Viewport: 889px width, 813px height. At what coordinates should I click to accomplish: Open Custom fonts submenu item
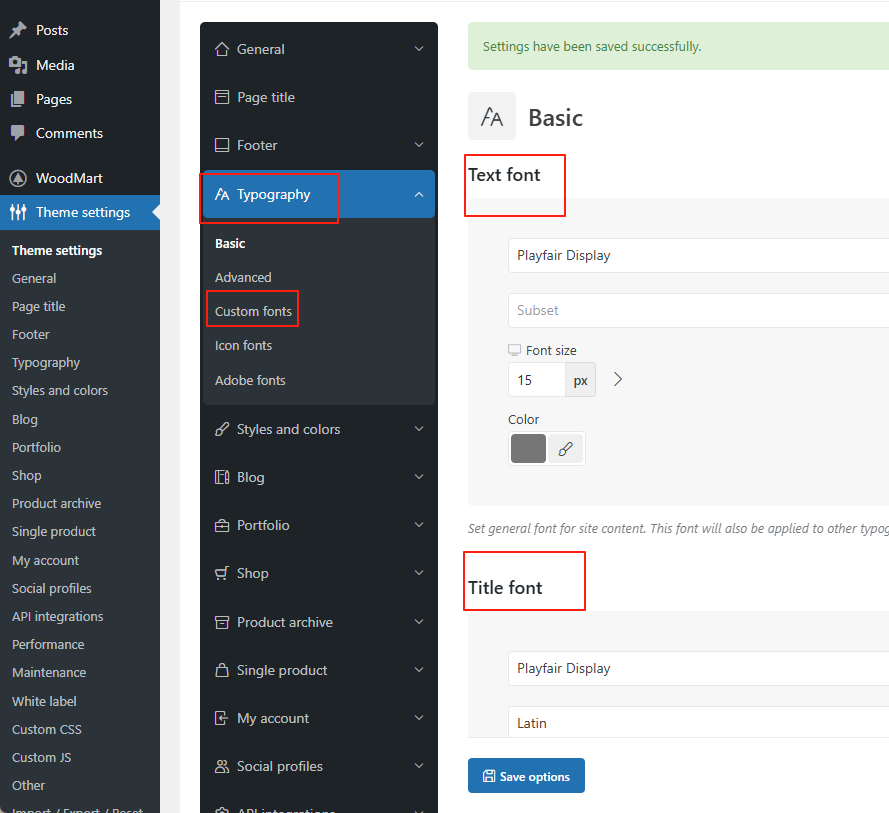(253, 311)
